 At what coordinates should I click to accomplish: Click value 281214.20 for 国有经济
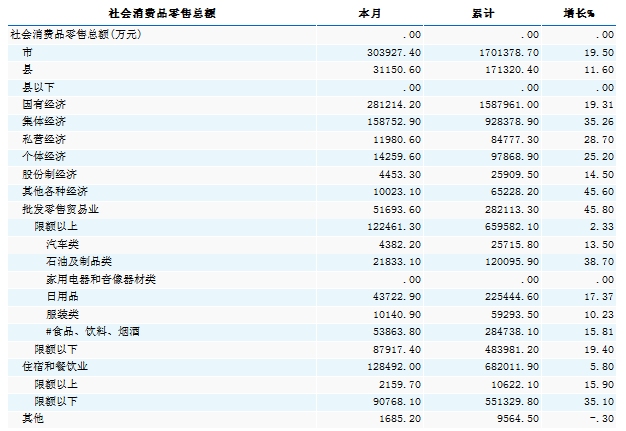click(394, 105)
